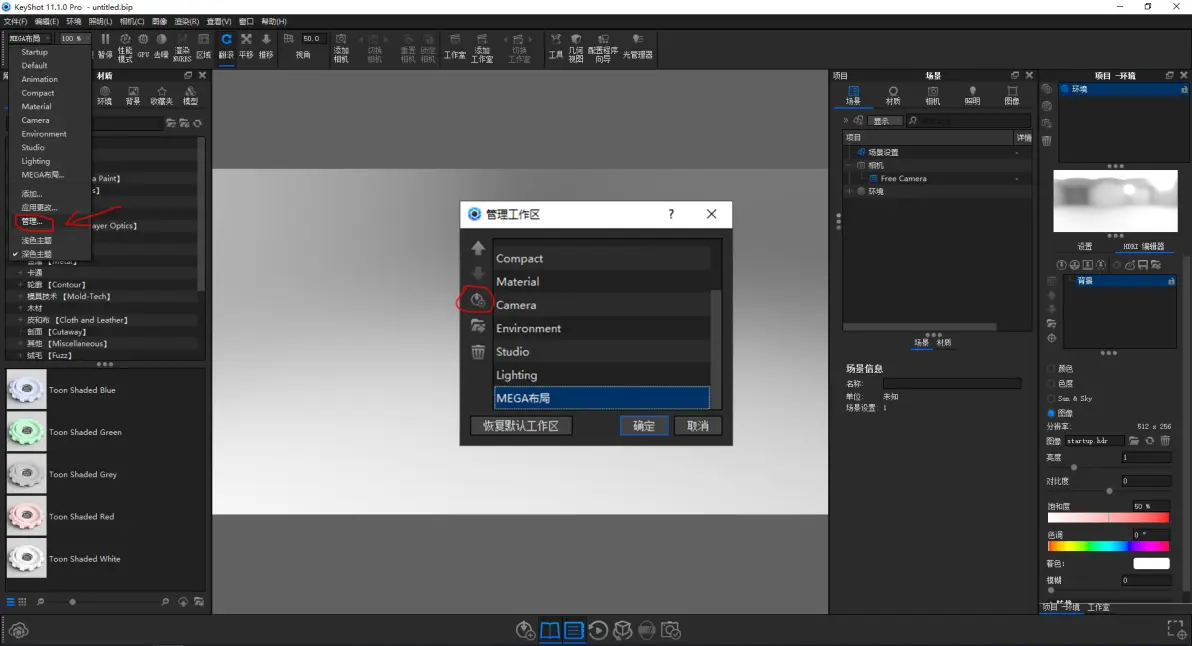This screenshot has height=646, width=1192.
Task: Select the 图像 radio button
Action: click(x=1051, y=413)
